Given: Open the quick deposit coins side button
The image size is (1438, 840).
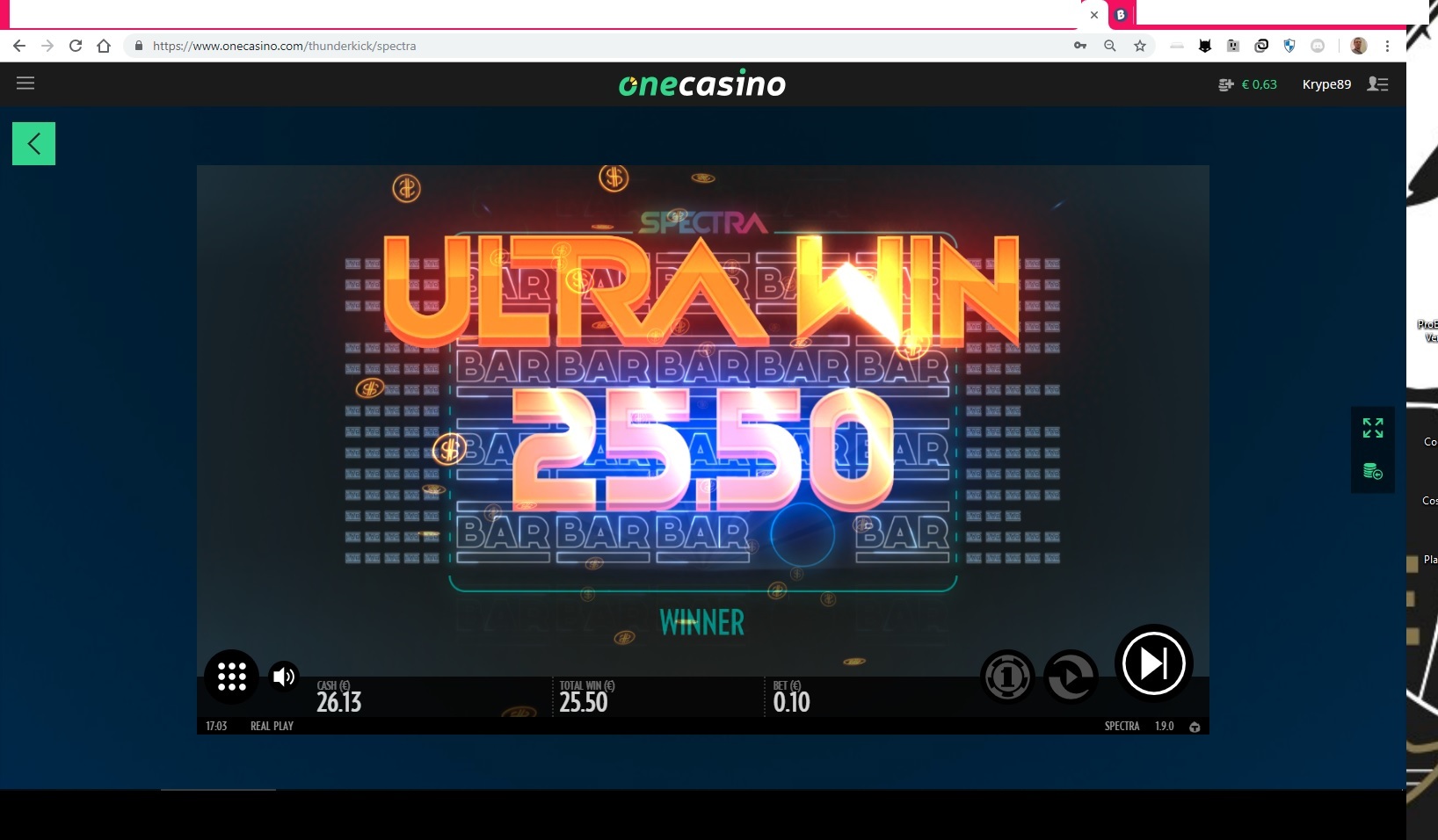Looking at the screenshot, I should (1373, 472).
